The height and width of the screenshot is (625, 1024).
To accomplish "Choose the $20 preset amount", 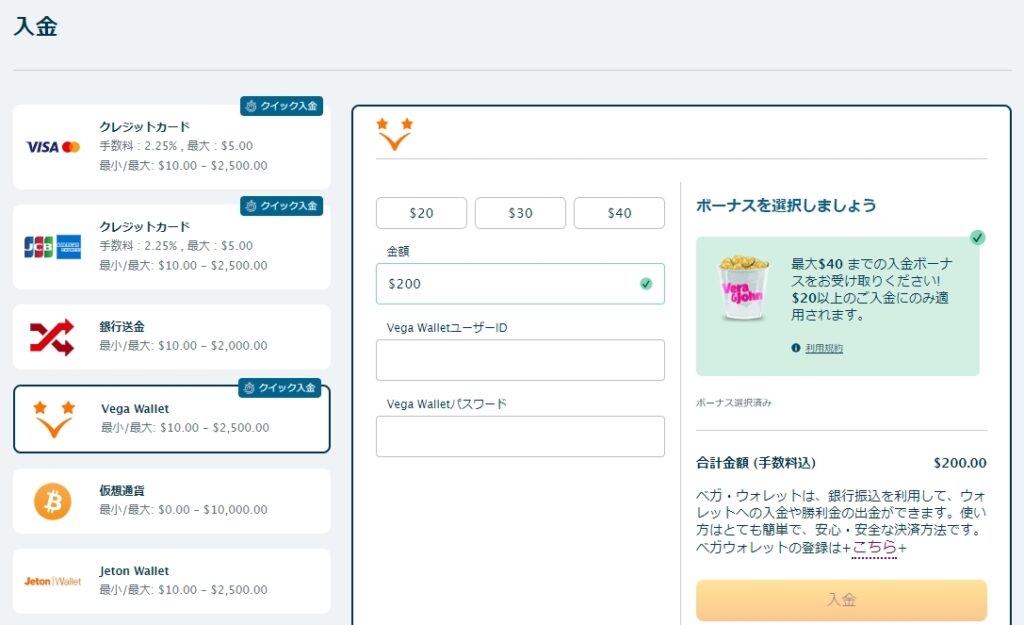I will click(x=421, y=213).
